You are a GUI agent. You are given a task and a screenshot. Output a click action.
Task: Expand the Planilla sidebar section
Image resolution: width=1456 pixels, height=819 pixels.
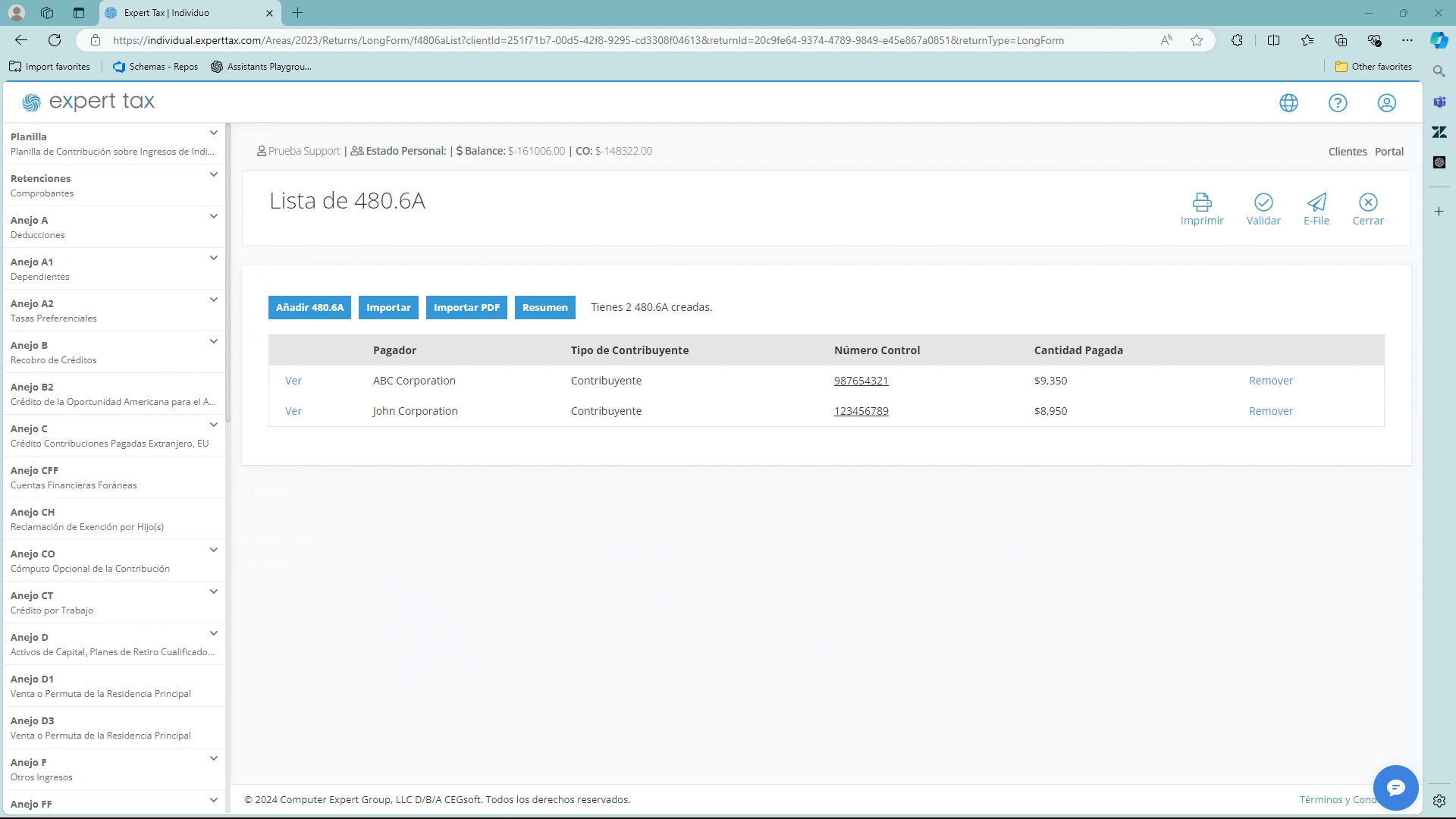click(214, 133)
